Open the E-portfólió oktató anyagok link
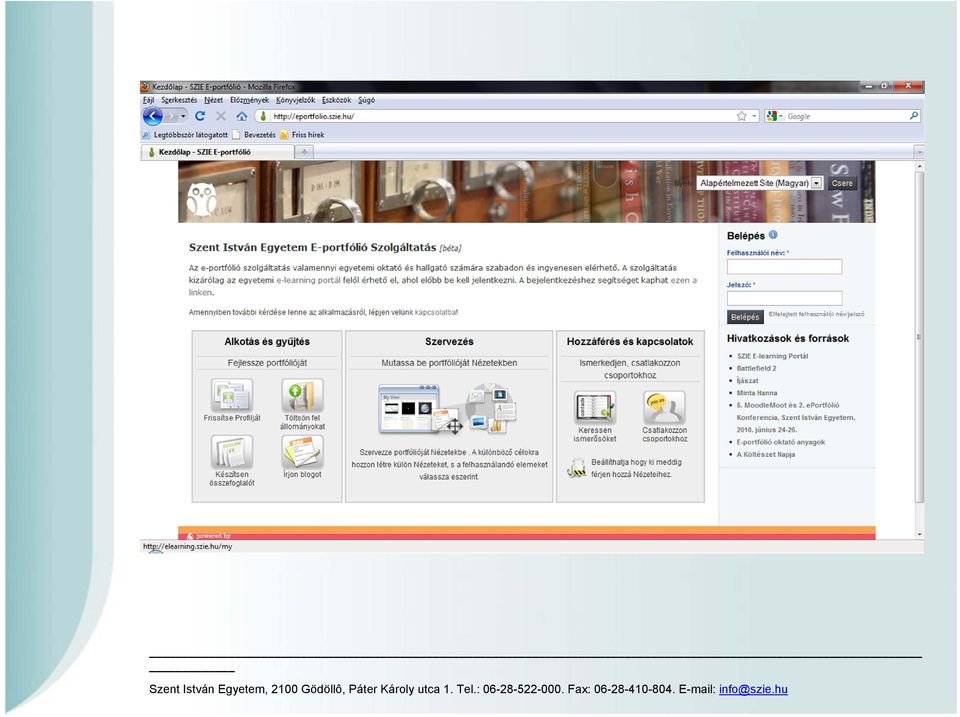Viewport: 960px width, 717px height. tap(781, 441)
